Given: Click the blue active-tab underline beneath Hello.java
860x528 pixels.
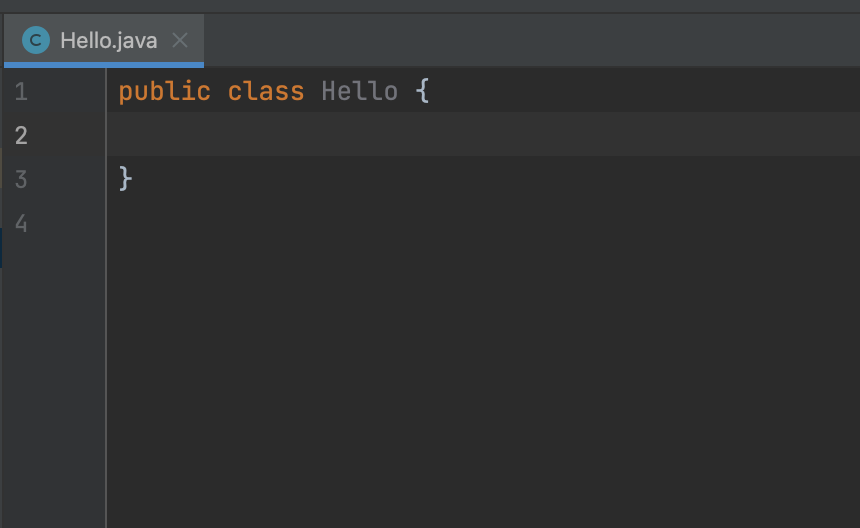Looking at the screenshot, I should point(104,65).
